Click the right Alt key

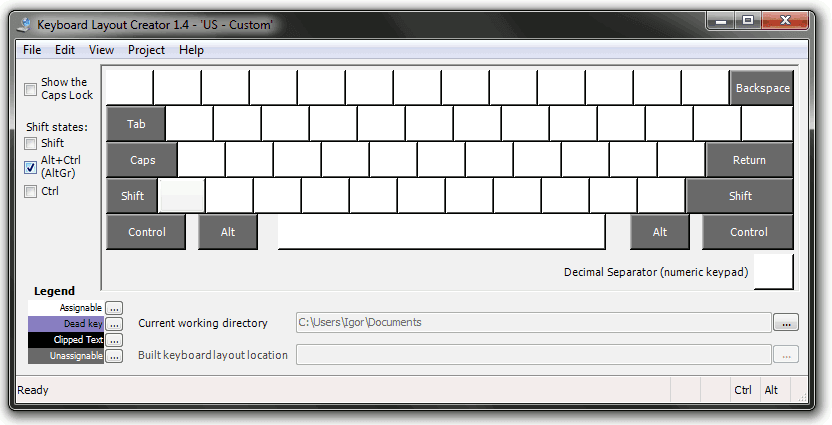(660, 232)
